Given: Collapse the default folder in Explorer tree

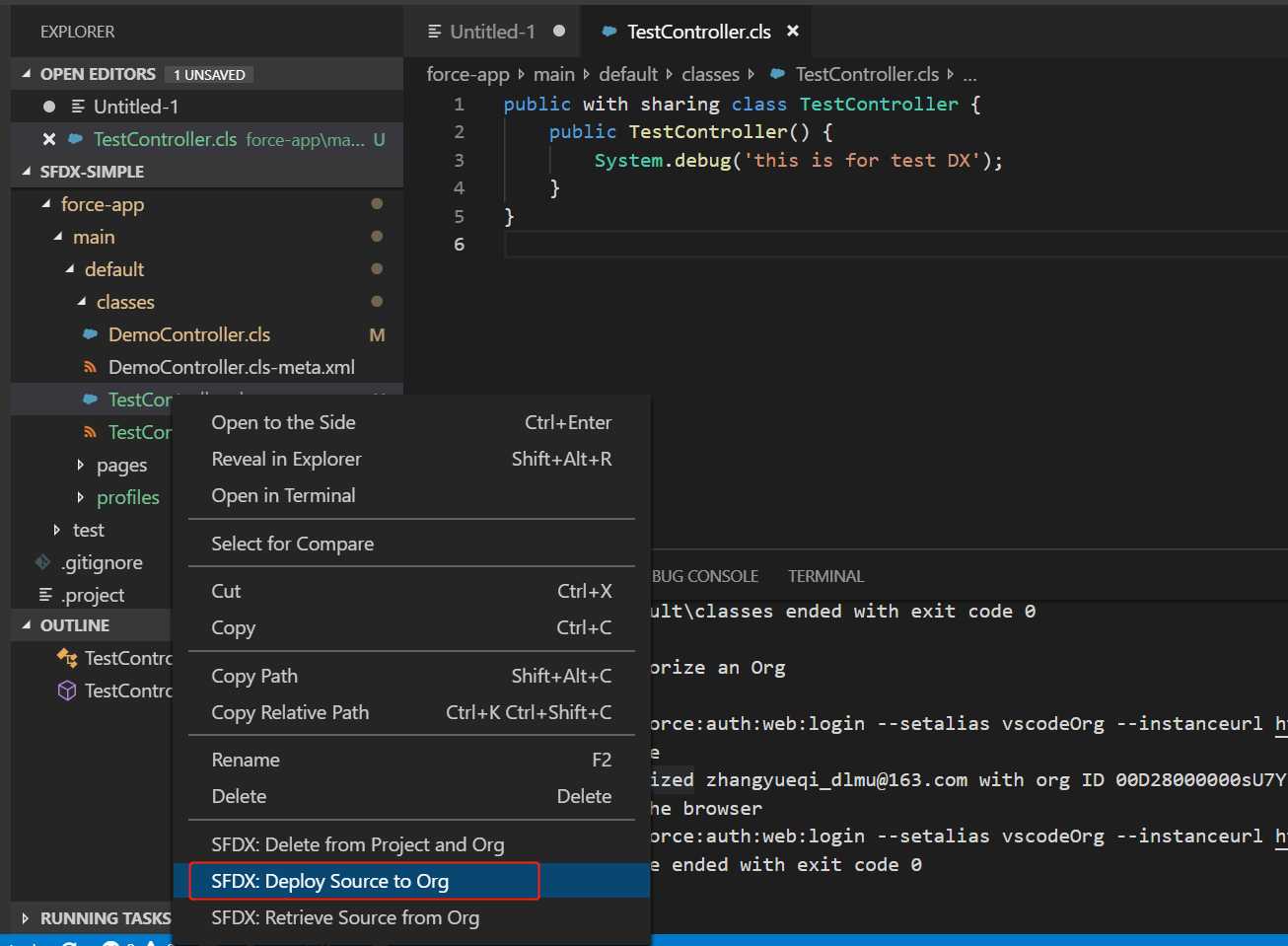Looking at the screenshot, I should click(70, 269).
